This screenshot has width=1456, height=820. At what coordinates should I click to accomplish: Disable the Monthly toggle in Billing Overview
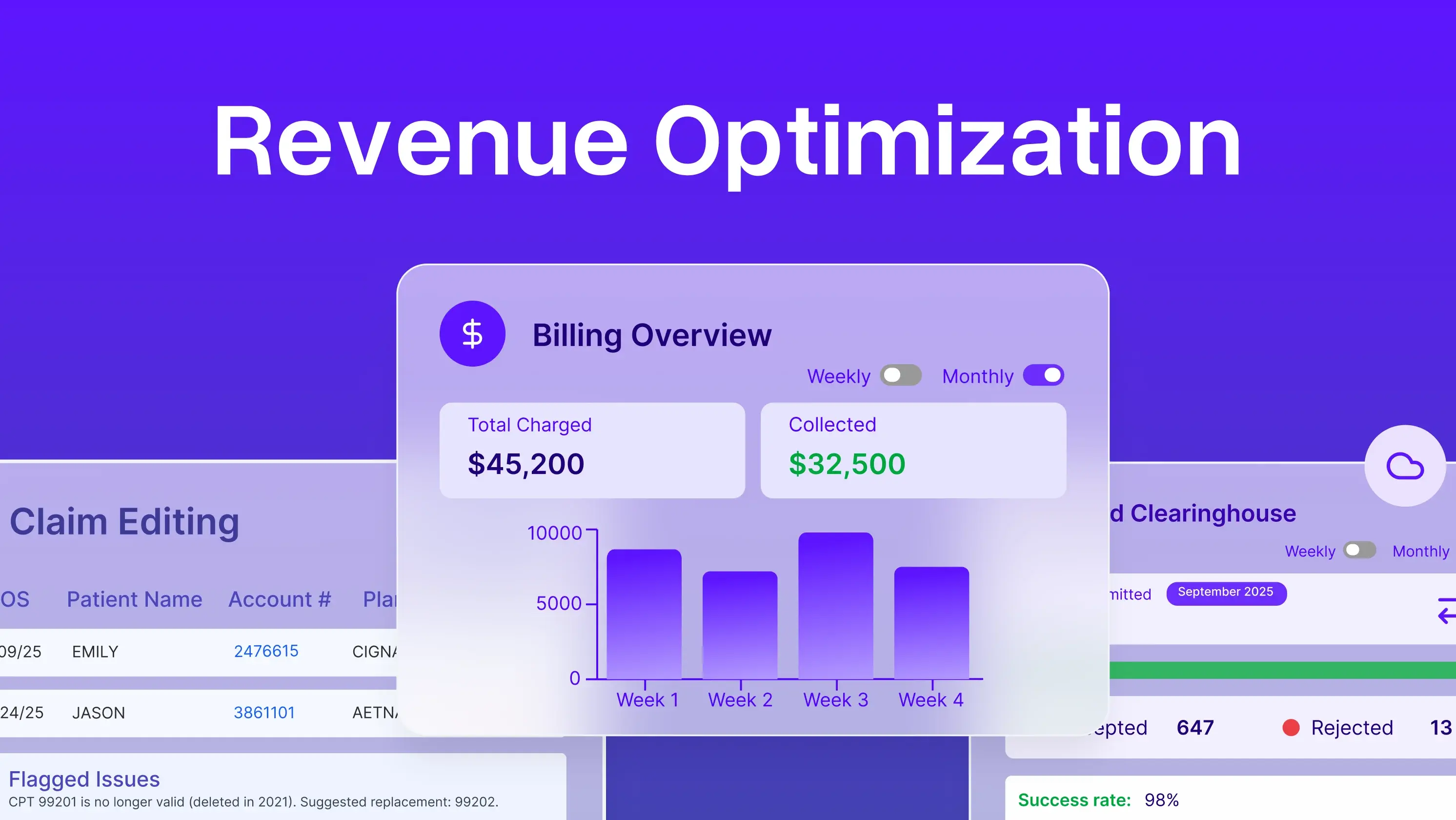point(1043,375)
